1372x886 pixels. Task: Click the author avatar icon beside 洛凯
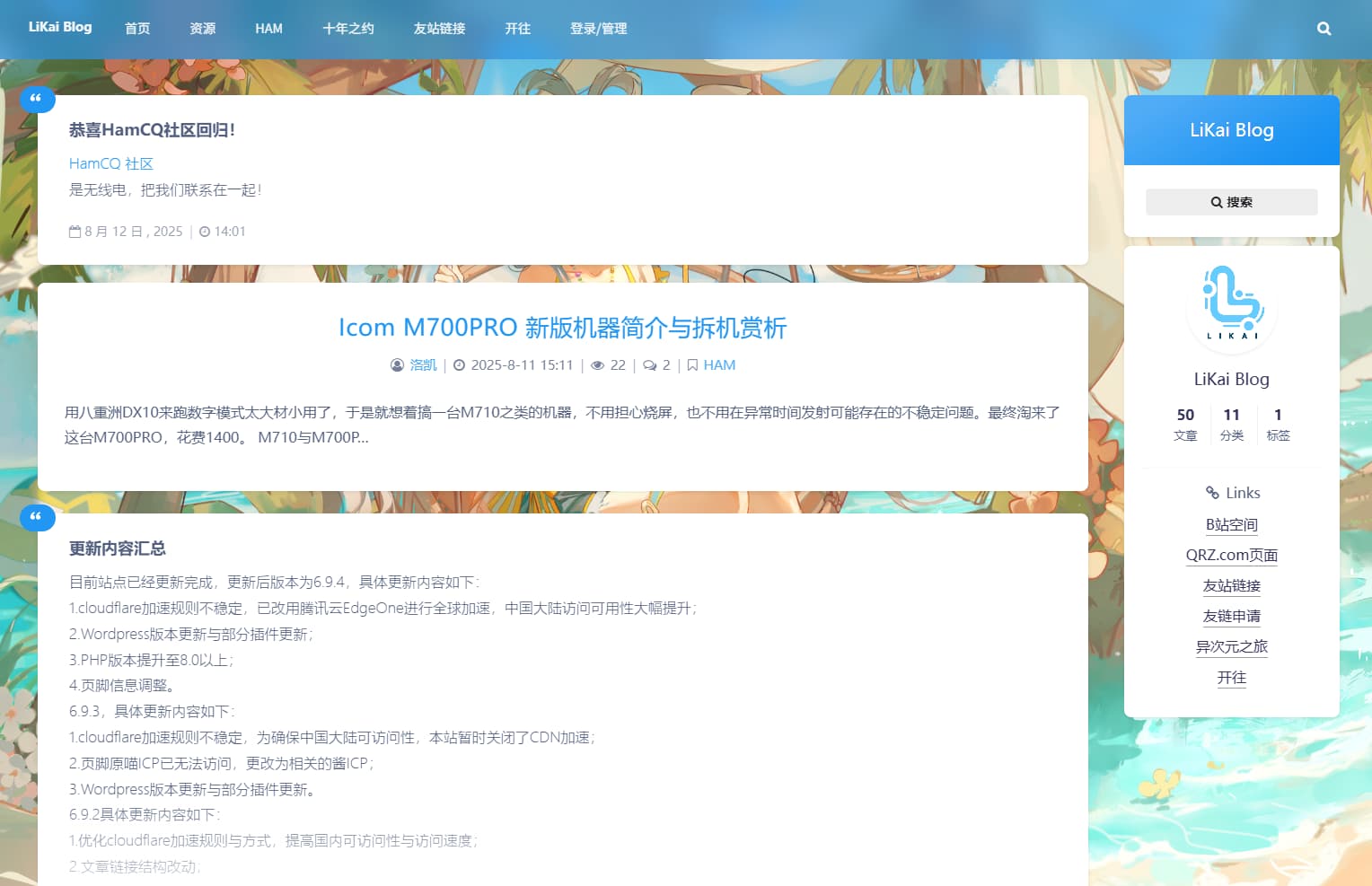click(396, 364)
